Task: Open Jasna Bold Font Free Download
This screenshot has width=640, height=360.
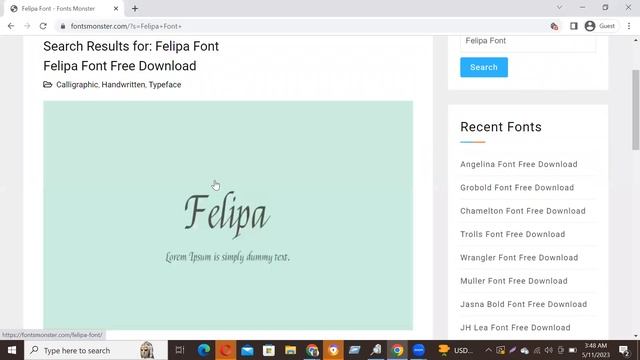Action: click(x=524, y=304)
